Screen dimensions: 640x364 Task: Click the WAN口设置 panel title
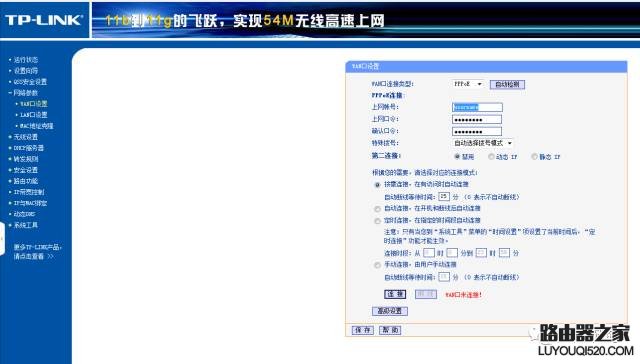(366, 66)
